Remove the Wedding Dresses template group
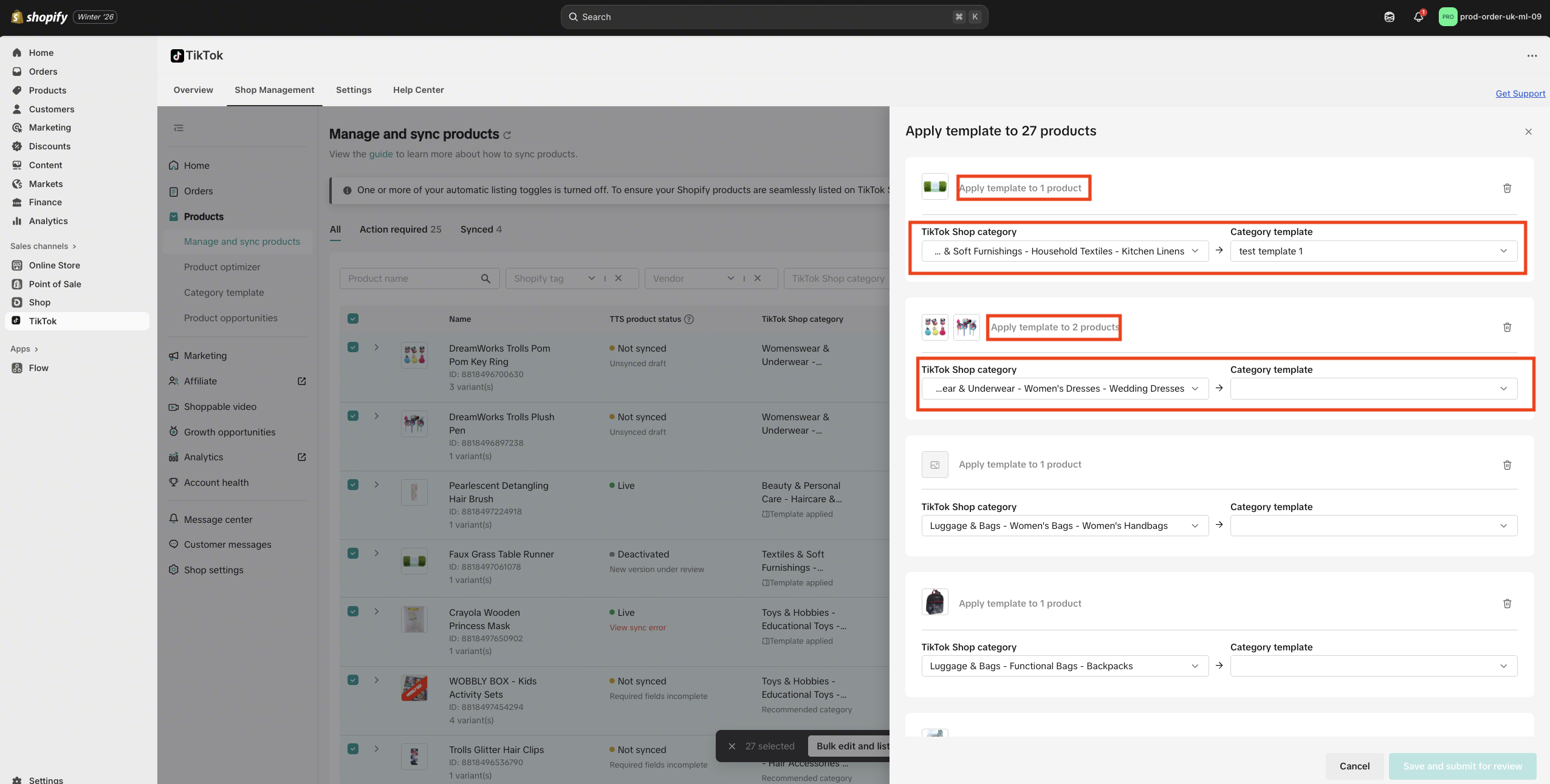 tap(1507, 327)
